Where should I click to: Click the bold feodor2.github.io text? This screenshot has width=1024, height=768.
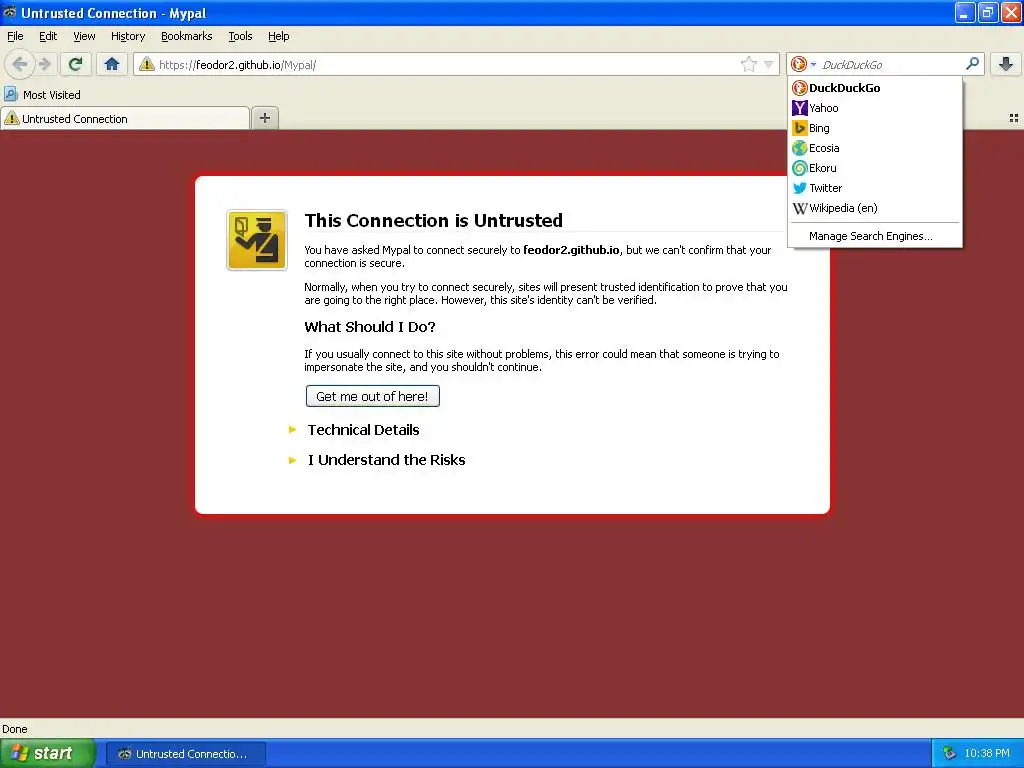tap(571, 249)
